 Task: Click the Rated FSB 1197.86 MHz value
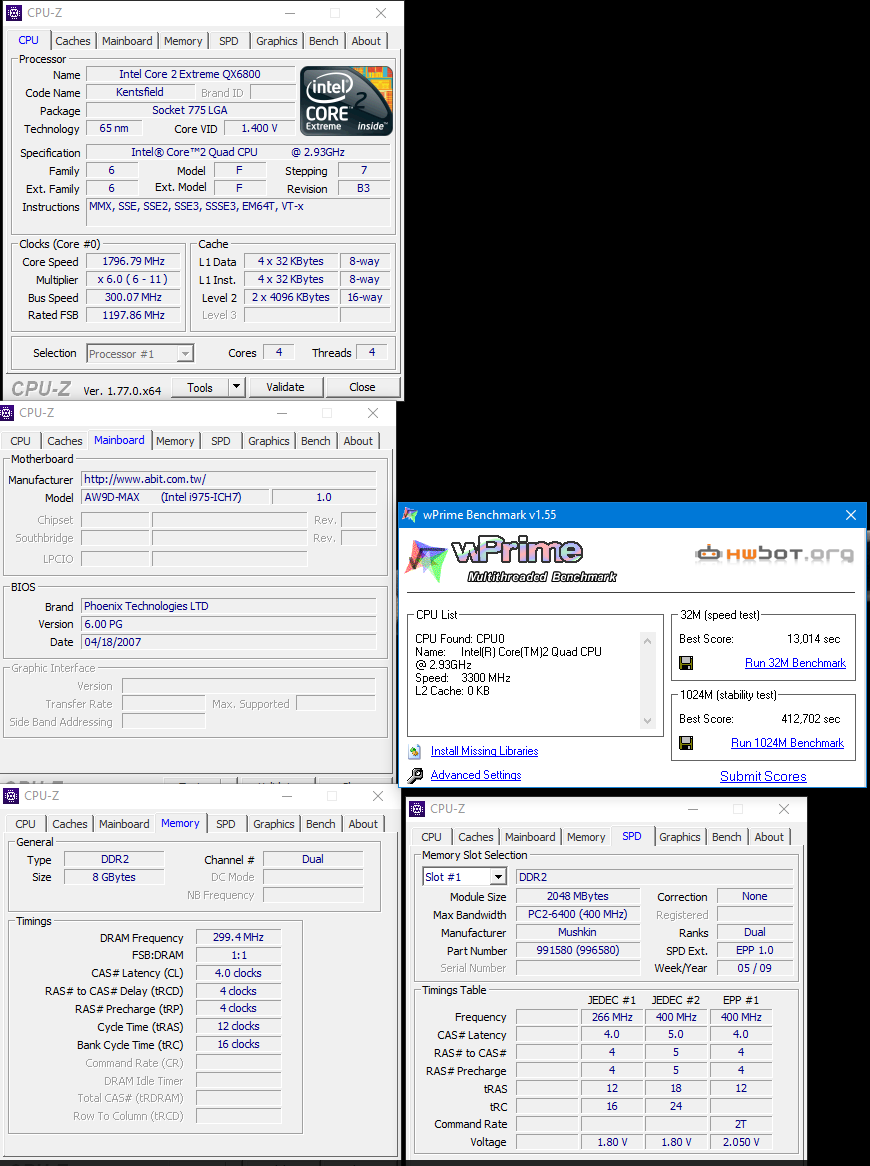[134, 315]
